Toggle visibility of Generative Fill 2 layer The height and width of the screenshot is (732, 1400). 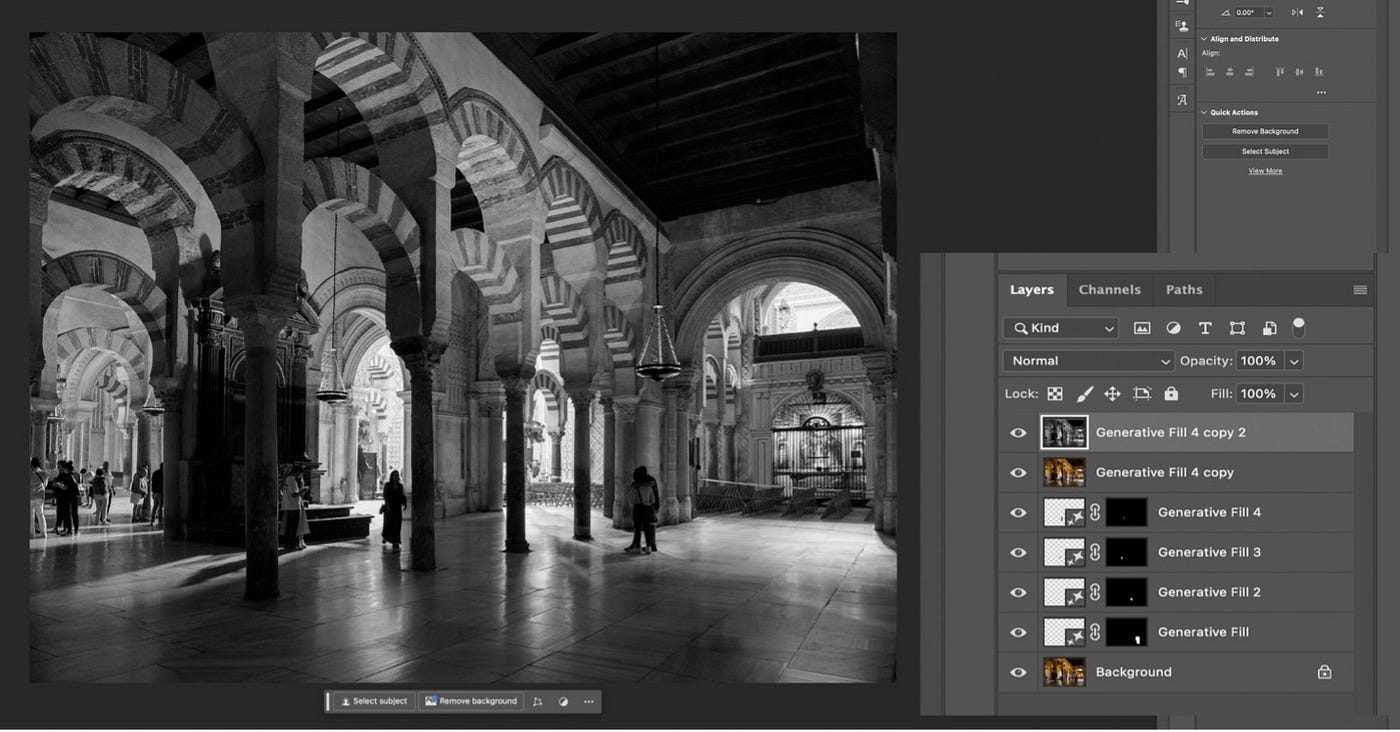(x=1018, y=593)
